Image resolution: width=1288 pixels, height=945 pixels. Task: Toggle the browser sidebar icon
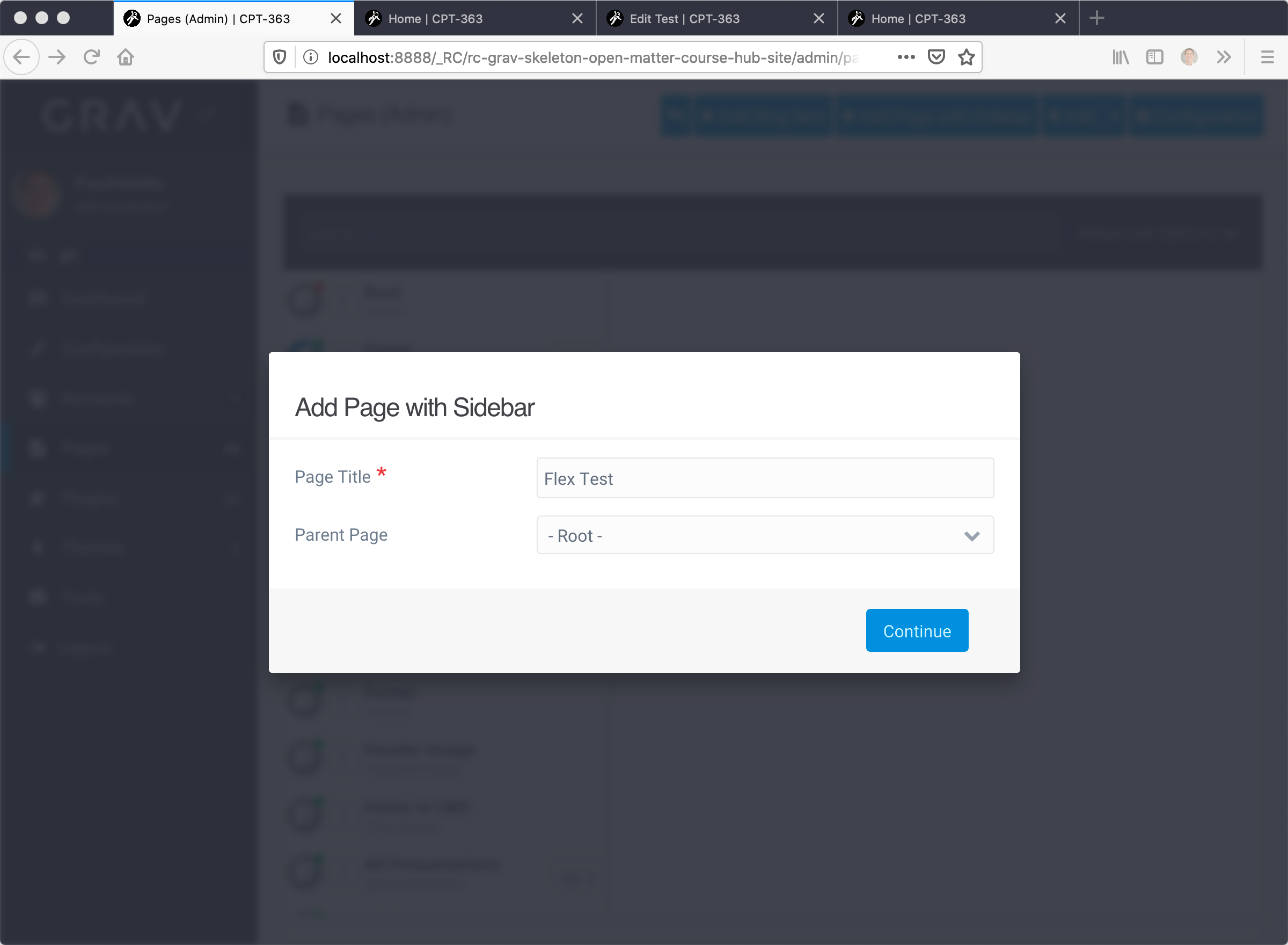[x=1155, y=56]
